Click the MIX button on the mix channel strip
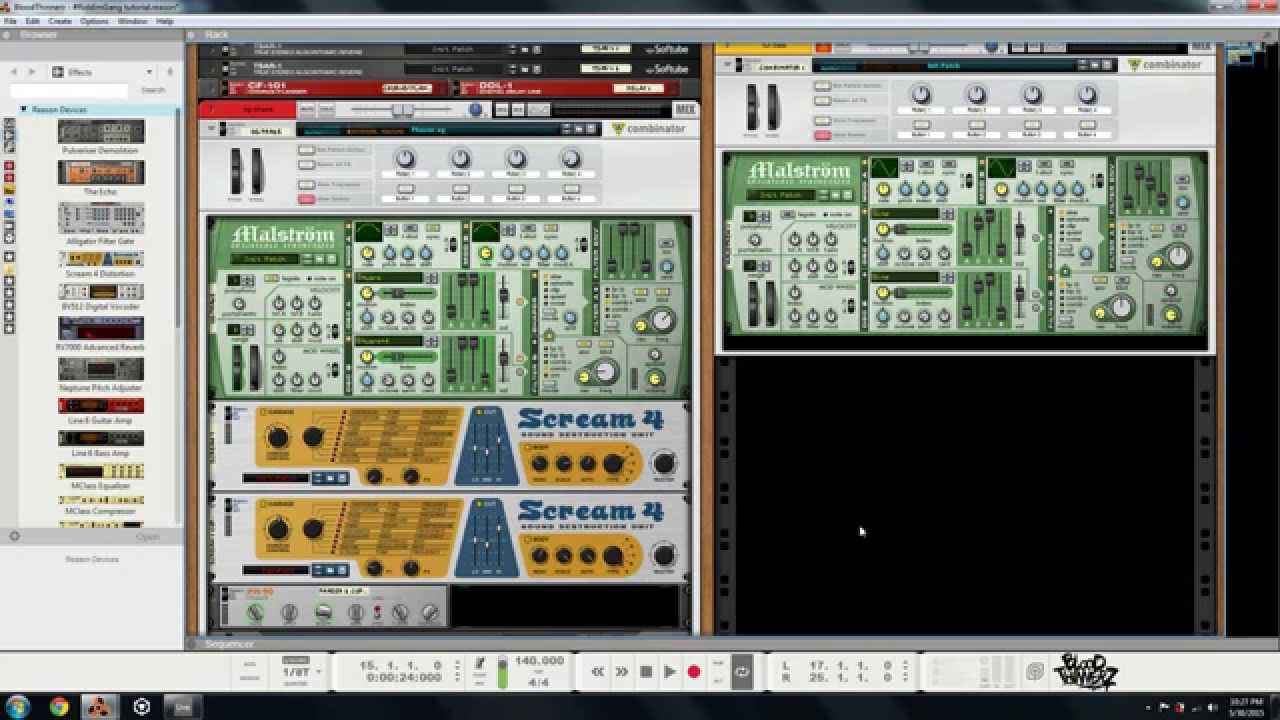Image resolution: width=1280 pixels, height=720 pixels. 686,110
